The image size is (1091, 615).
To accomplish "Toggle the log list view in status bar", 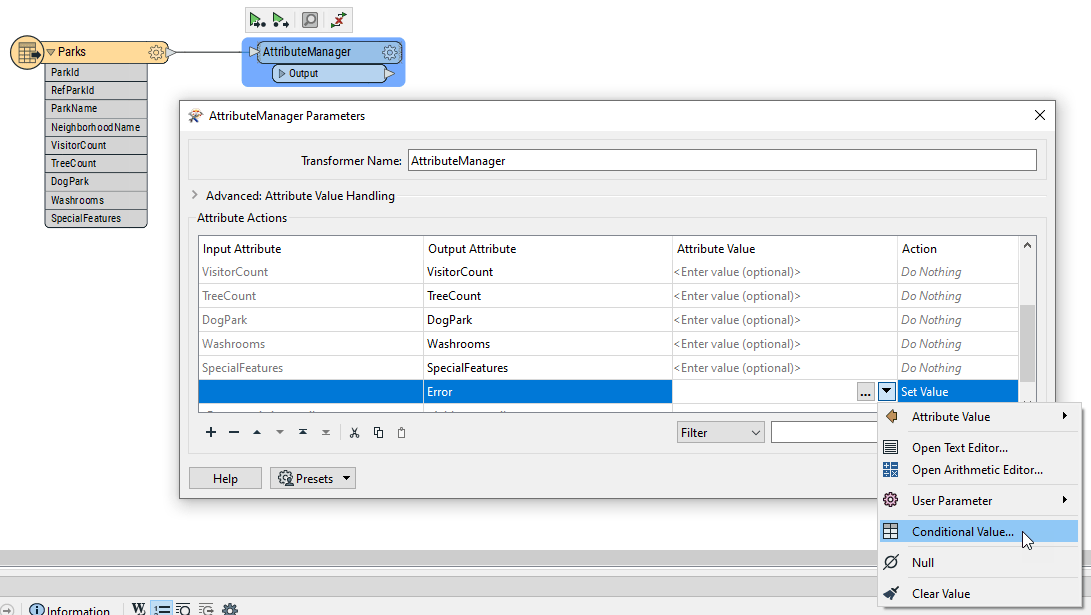I will coord(161,609).
